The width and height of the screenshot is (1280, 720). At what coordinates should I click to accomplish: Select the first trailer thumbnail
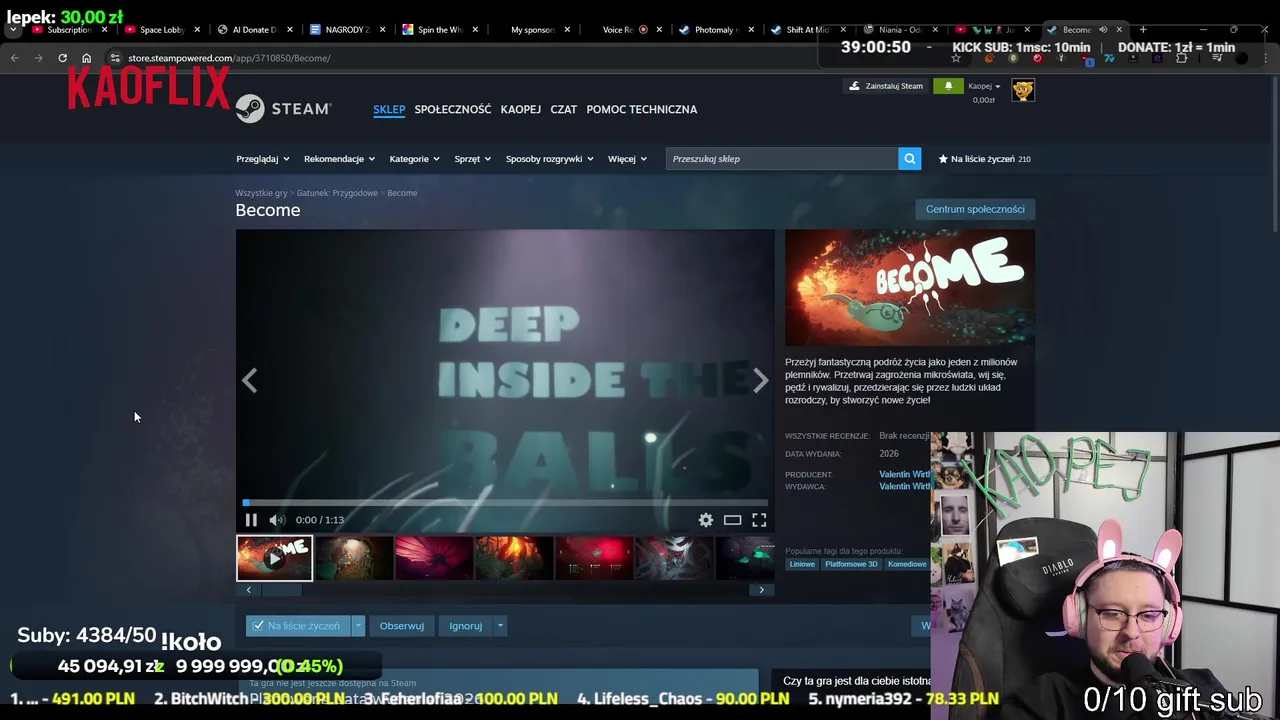pos(274,558)
